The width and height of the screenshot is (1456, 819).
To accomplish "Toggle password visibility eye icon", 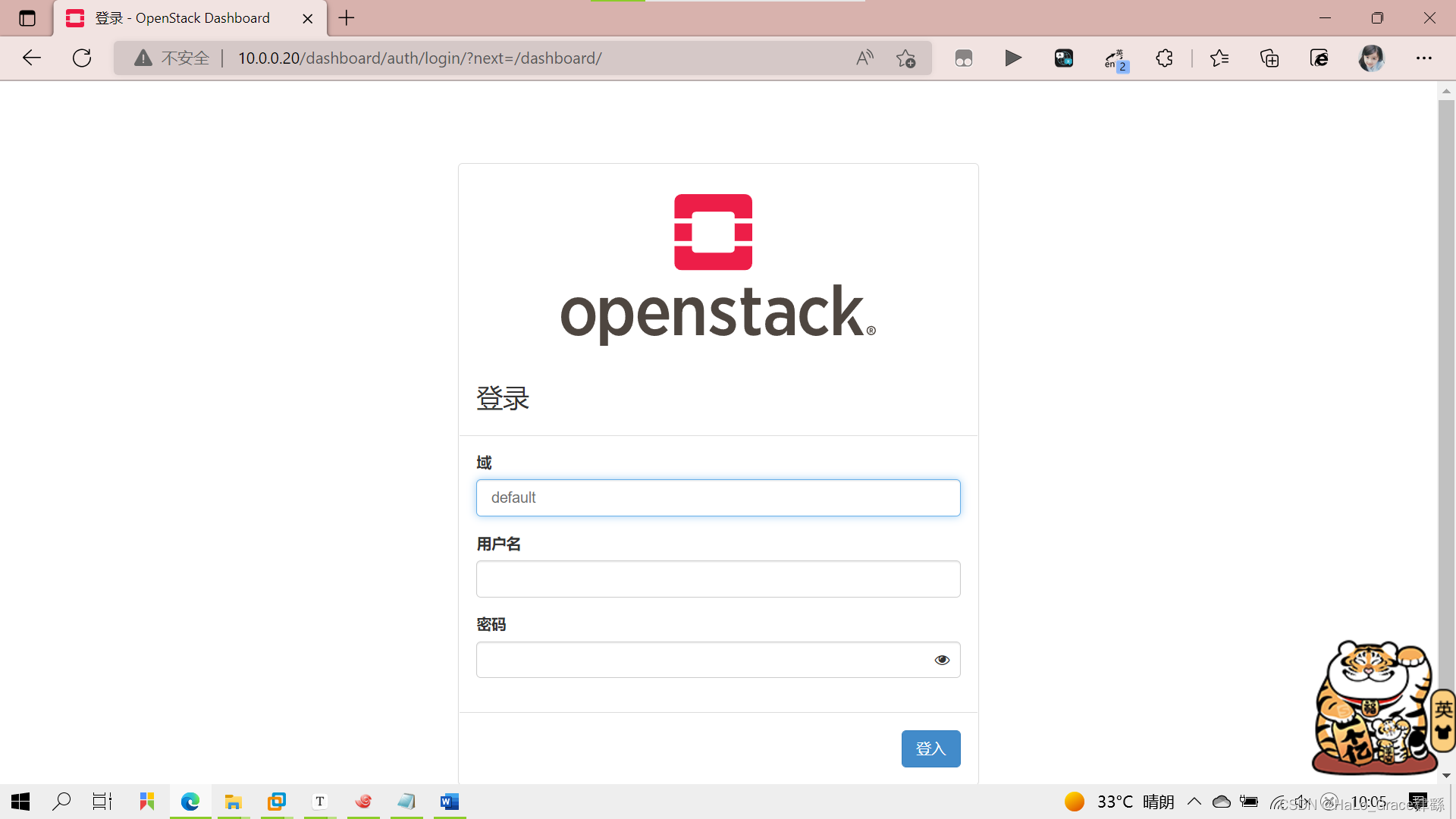I will click(x=942, y=660).
